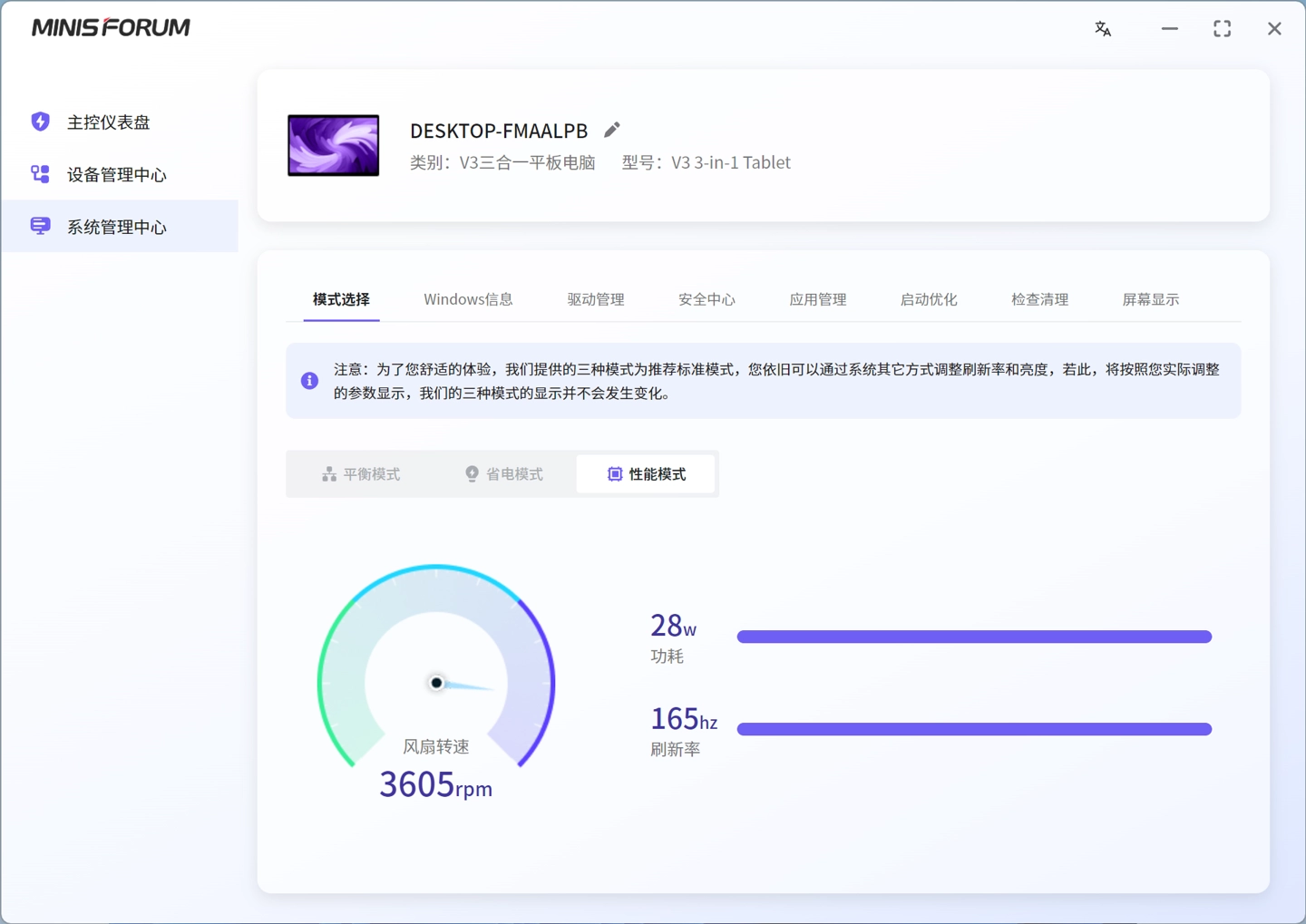Open the language translation icon

pyautogui.click(x=1103, y=29)
